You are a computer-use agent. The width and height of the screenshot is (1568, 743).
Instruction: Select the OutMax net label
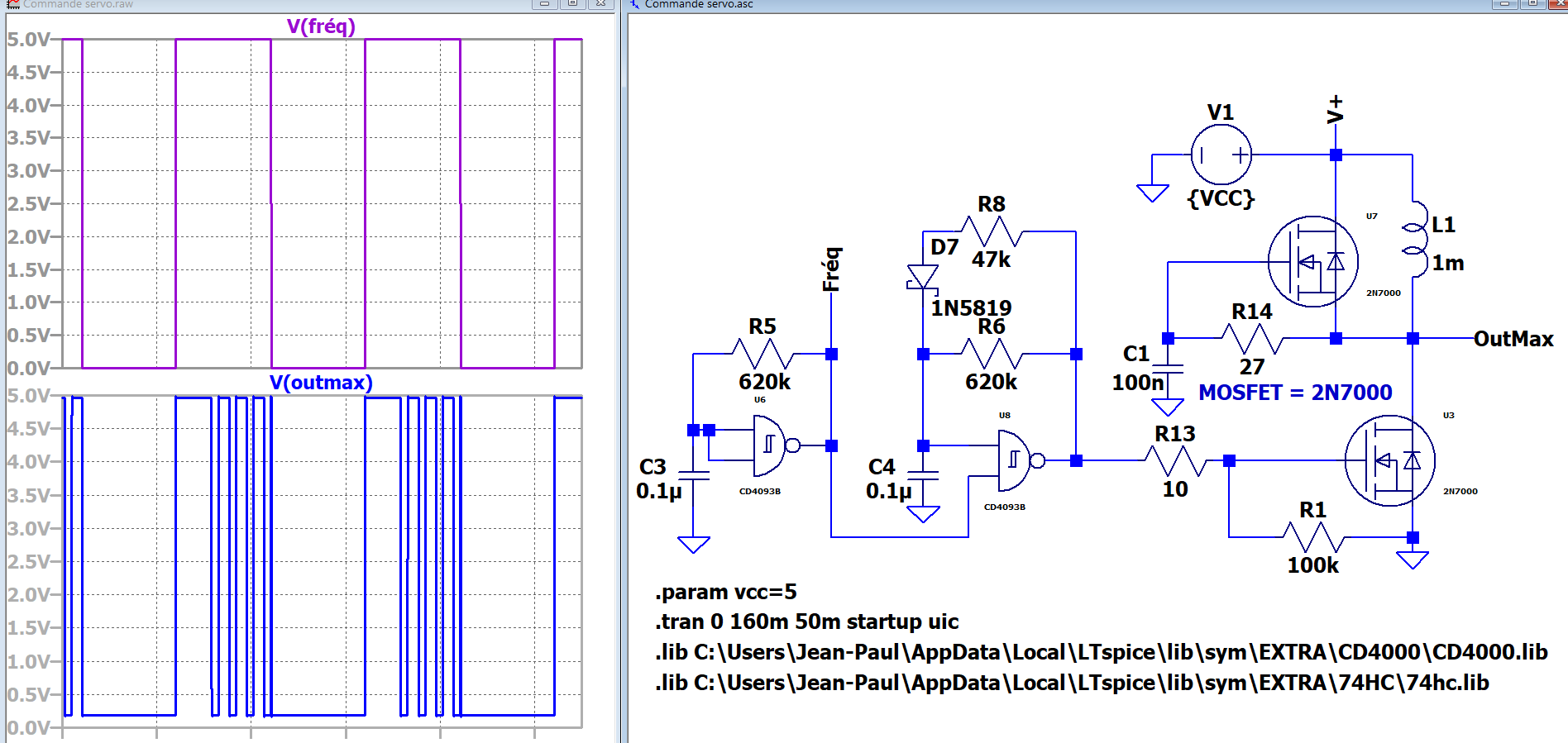click(x=1513, y=339)
